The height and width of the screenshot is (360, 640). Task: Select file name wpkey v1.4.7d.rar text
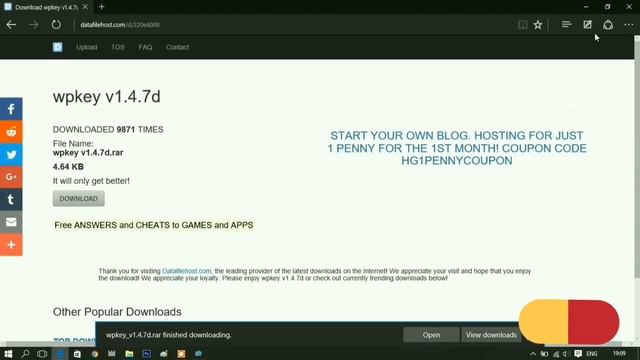coord(88,153)
